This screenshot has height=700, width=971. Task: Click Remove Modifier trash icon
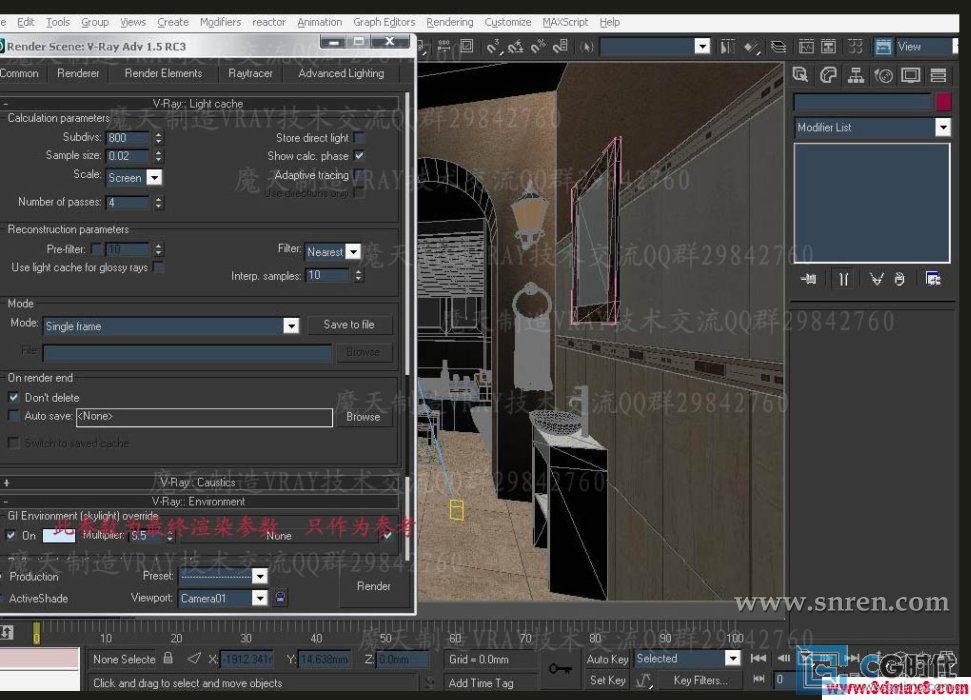(899, 279)
